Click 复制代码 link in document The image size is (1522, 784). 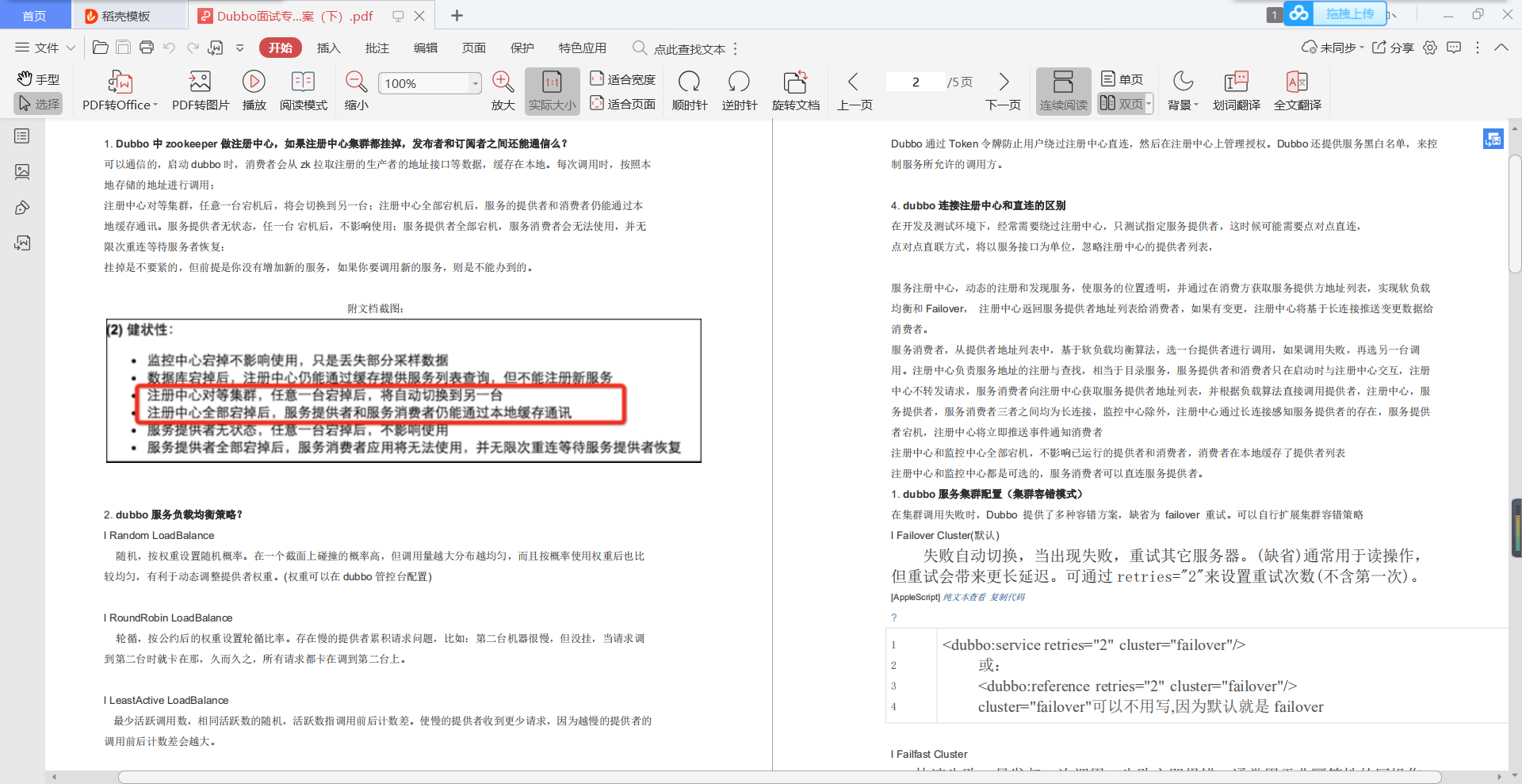click(1008, 597)
